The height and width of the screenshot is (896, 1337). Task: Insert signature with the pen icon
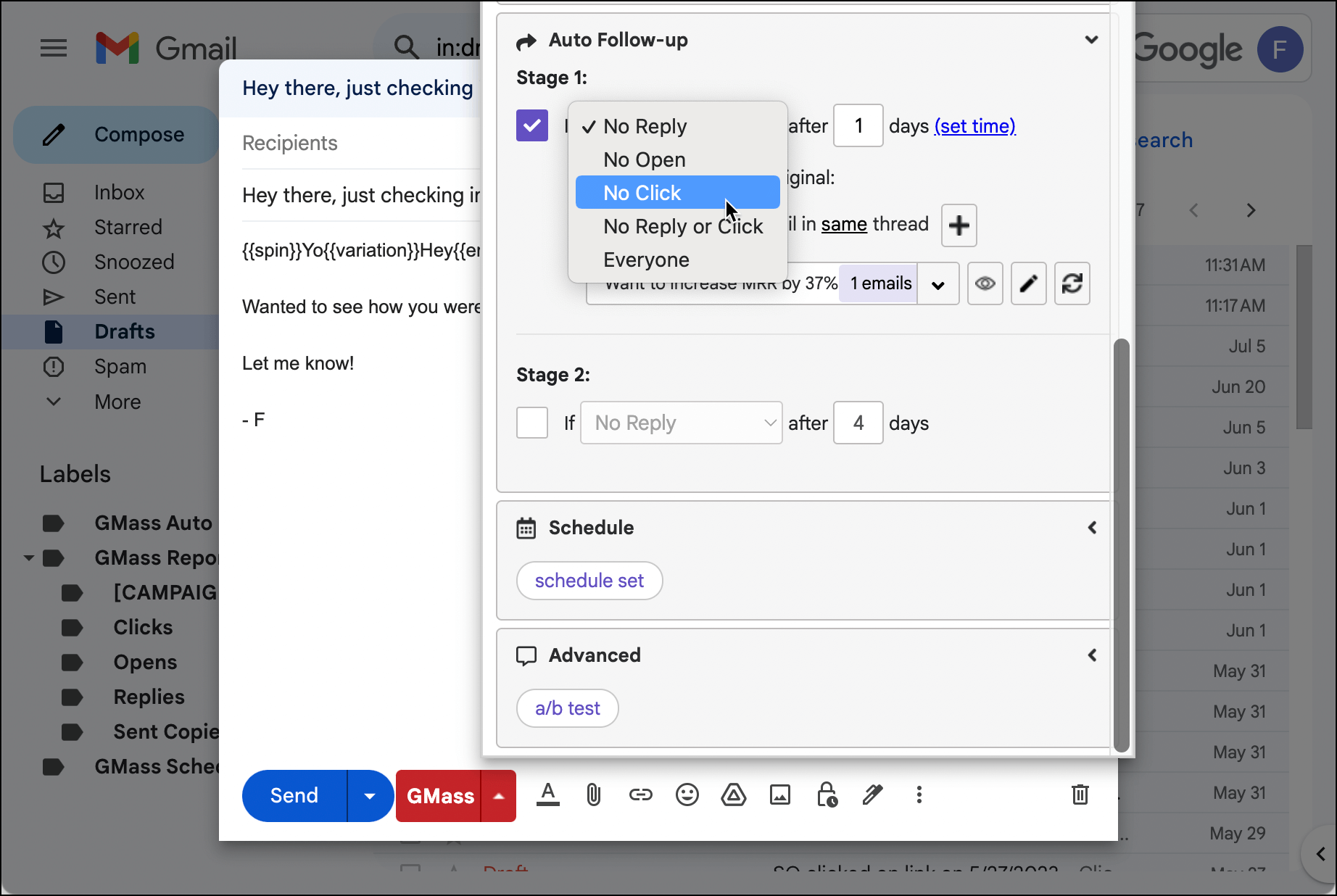pyautogui.click(x=872, y=795)
